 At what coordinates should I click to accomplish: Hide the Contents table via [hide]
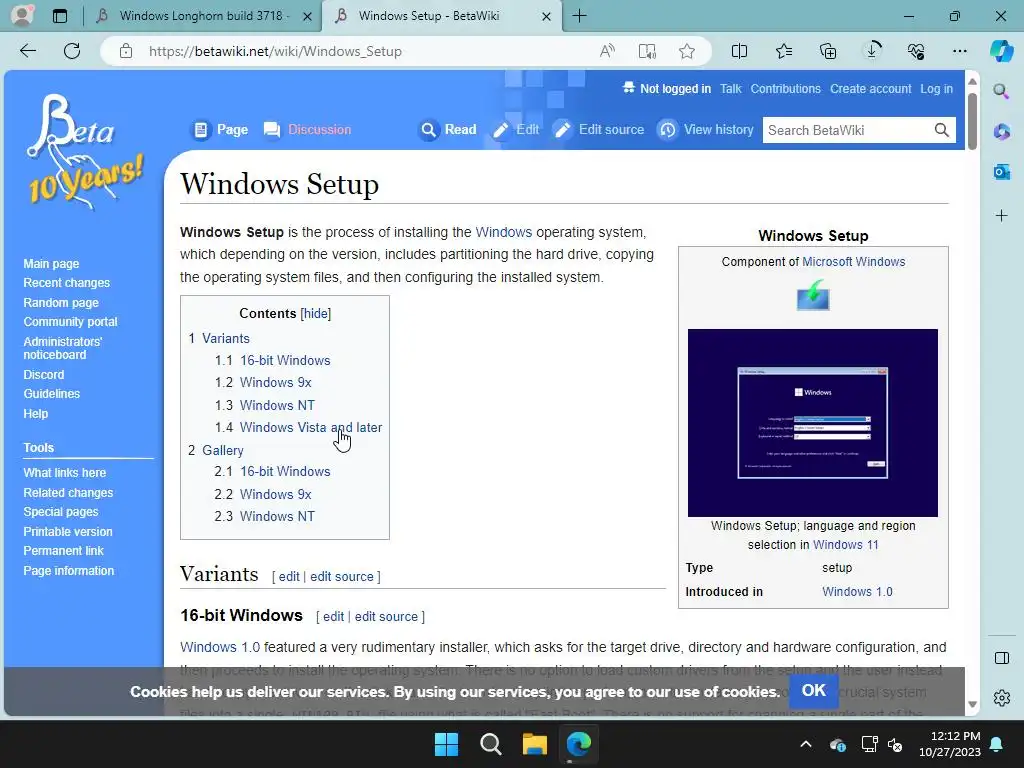(x=316, y=313)
